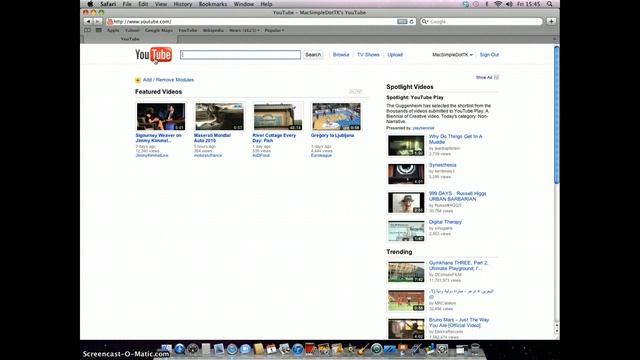The height and width of the screenshot is (360, 640).
Task: Open Google Maps bookmark
Action: 159,31
